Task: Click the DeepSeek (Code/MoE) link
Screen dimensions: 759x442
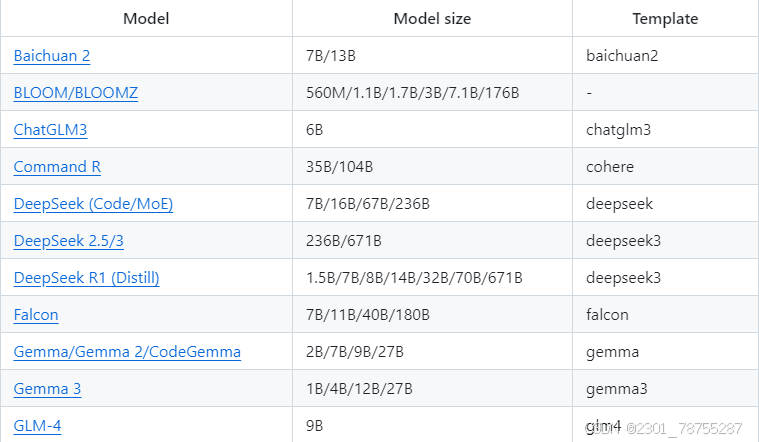Action: point(93,204)
